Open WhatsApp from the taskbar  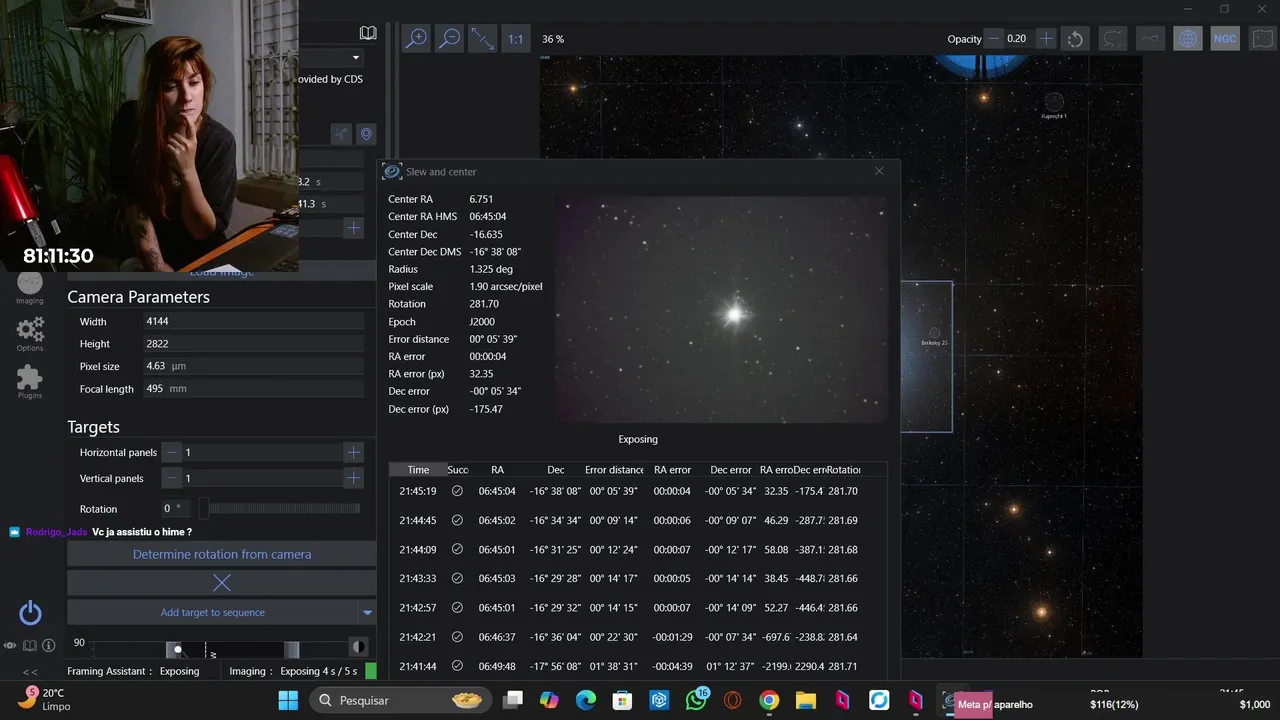click(x=696, y=700)
